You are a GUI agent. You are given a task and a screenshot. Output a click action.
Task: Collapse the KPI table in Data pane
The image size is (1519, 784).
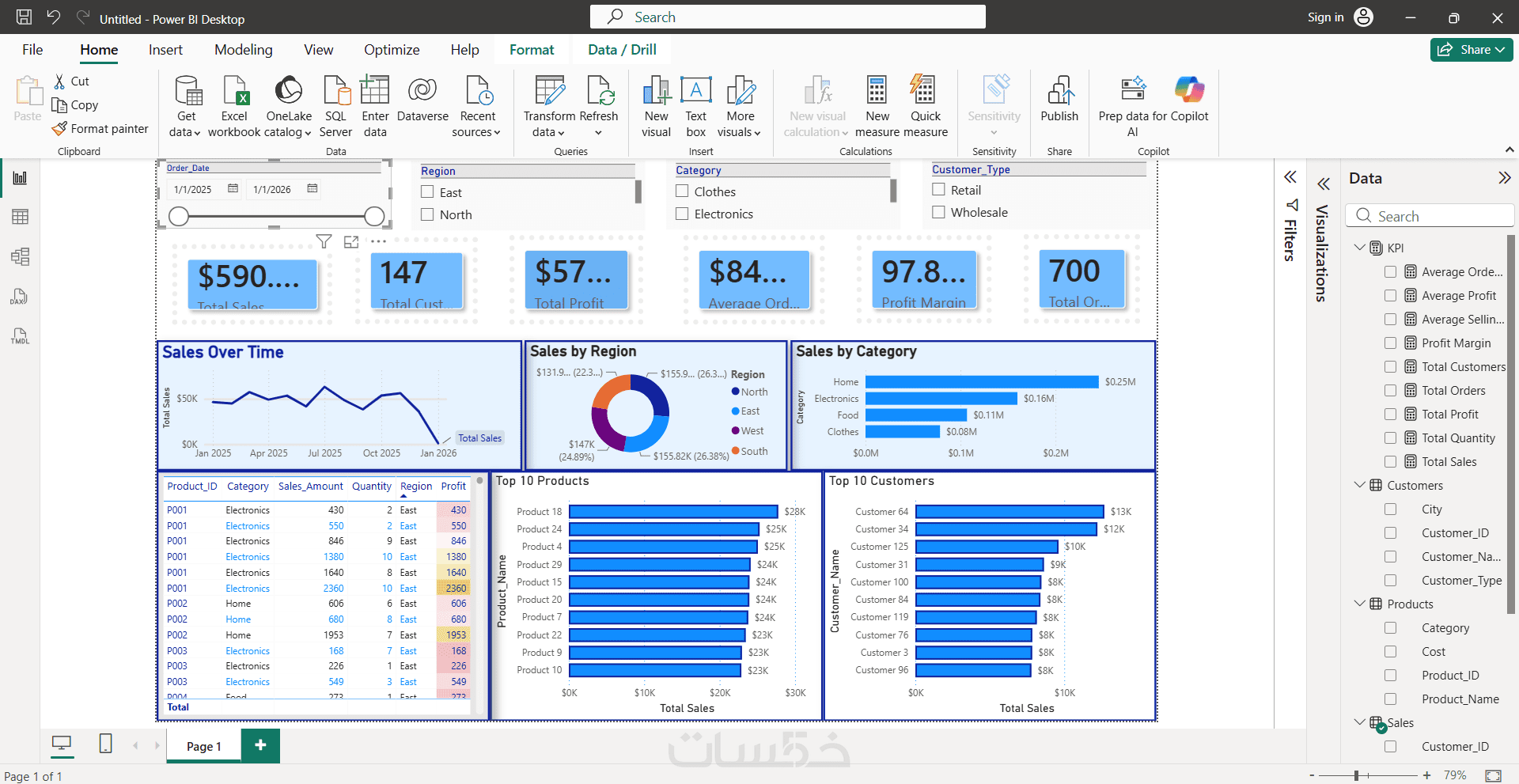click(1360, 248)
